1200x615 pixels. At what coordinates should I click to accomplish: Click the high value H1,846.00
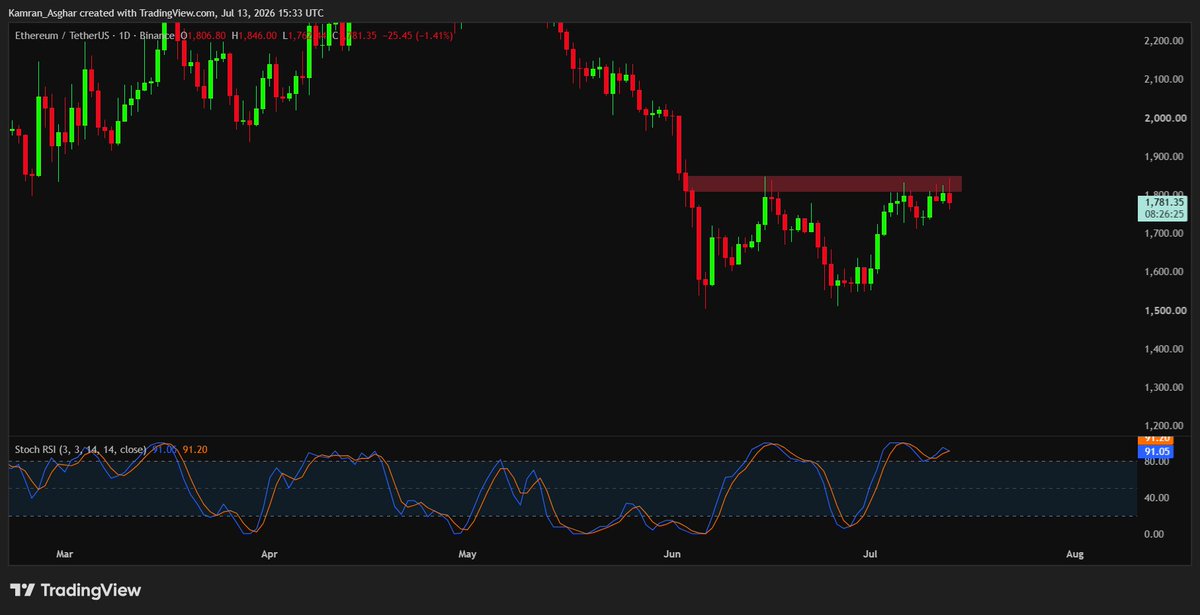pos(253,36)
